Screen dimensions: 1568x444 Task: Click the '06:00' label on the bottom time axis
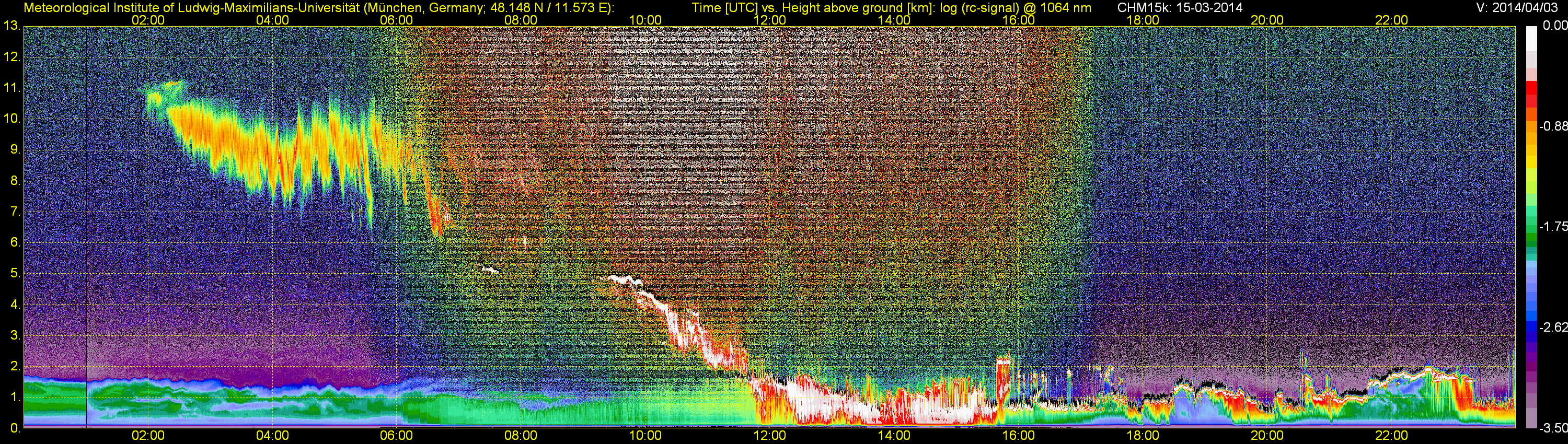[396, 436]
